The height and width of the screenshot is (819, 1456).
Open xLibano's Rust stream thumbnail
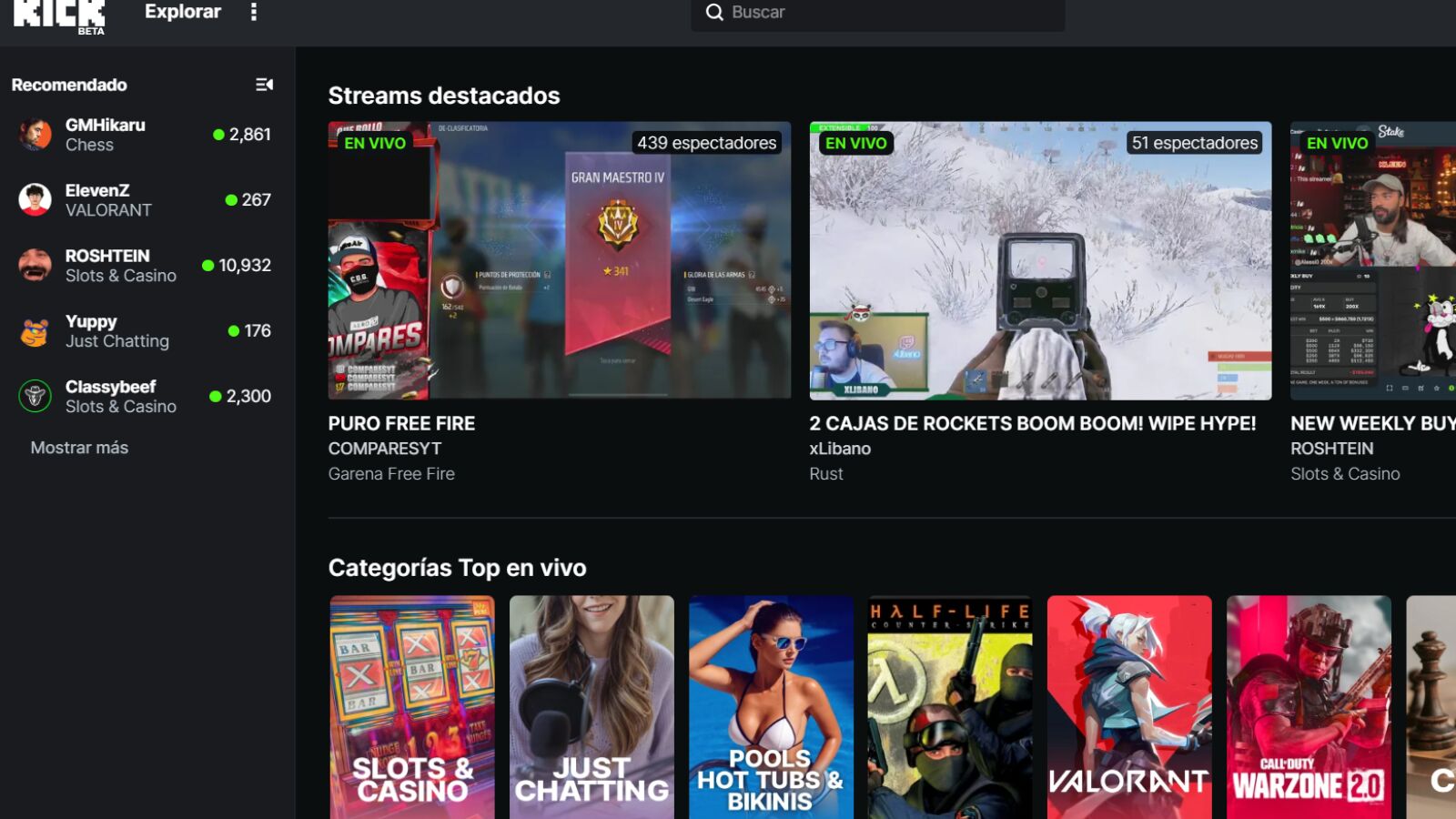click(x=1040, y=260)
